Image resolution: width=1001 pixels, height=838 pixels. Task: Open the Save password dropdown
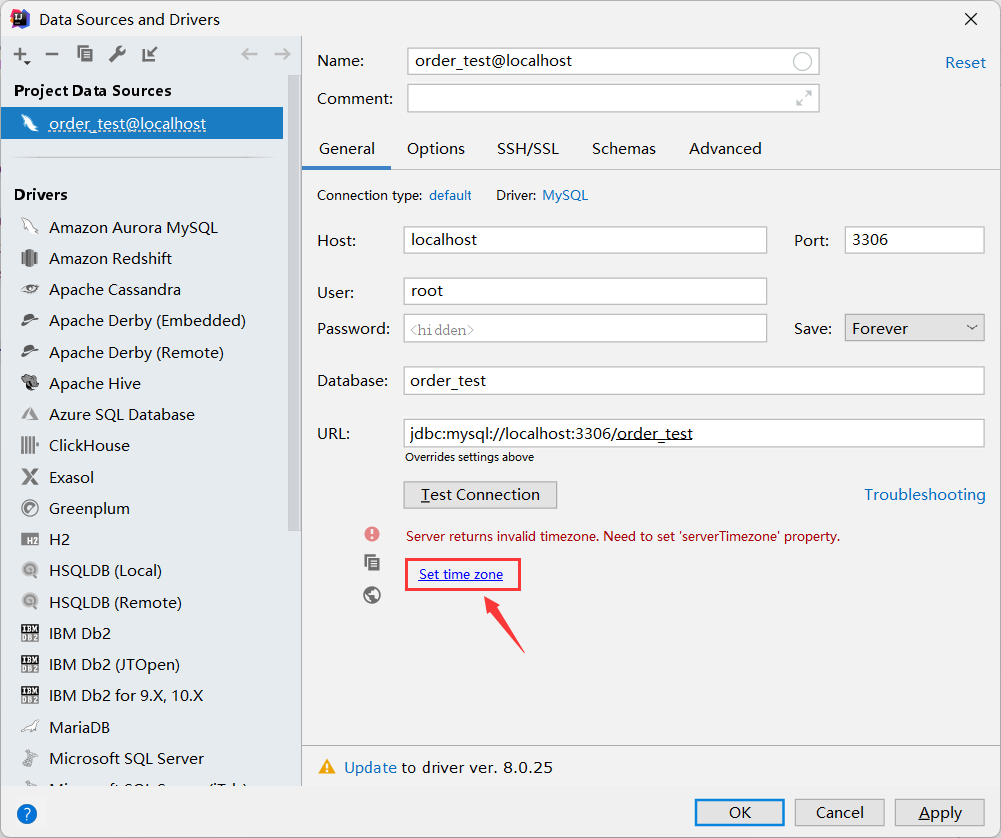(x=914, y=328)
